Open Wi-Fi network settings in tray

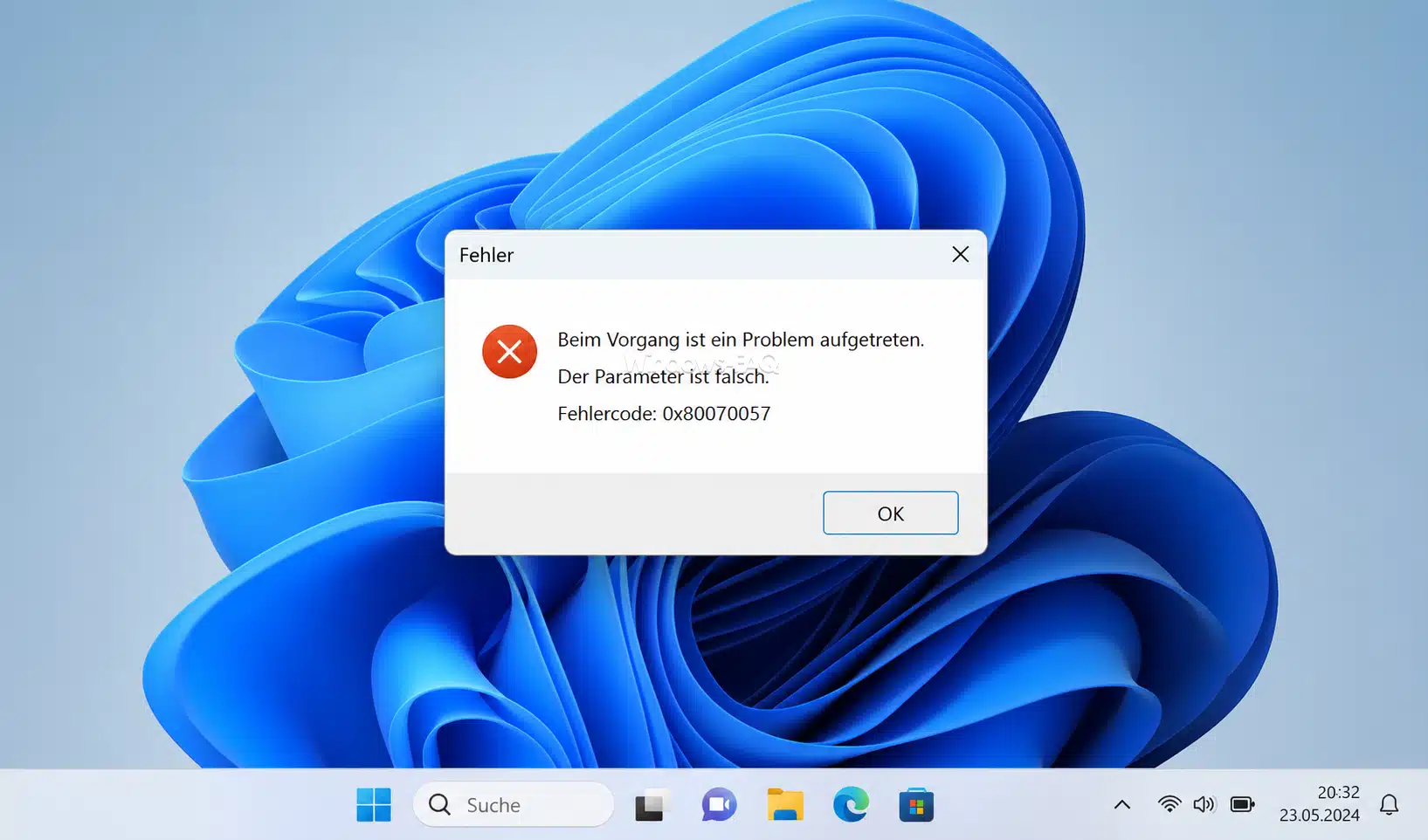[x=1169, y=804]
